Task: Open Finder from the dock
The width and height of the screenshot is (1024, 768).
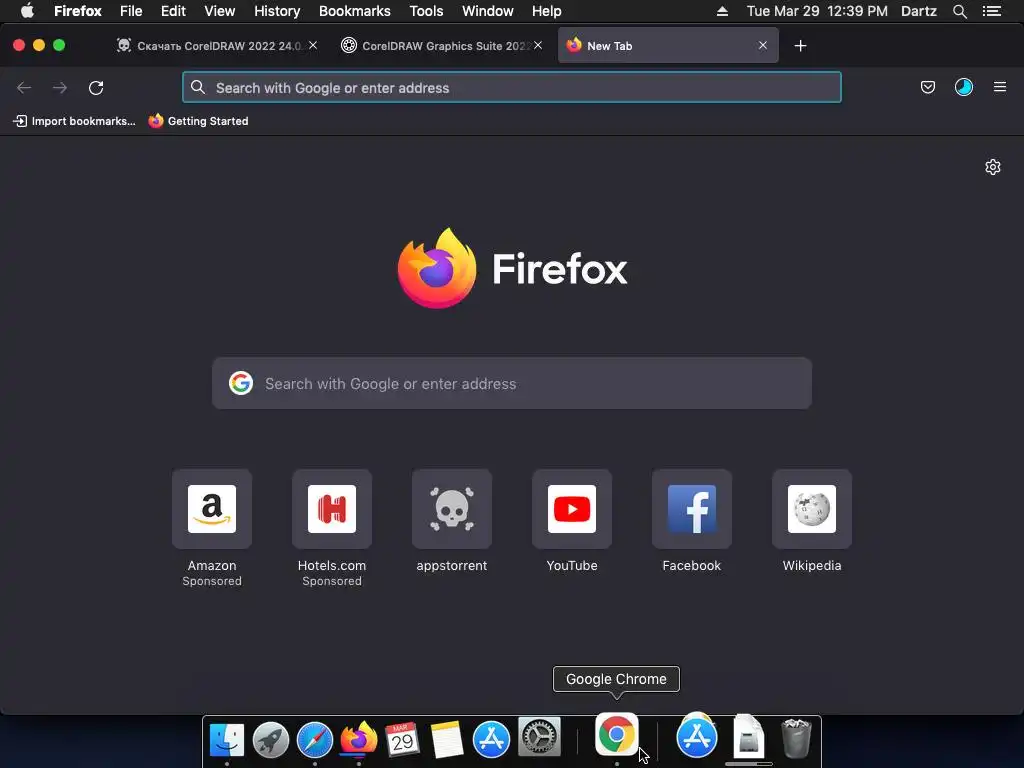Action: [x=227, y=739]
